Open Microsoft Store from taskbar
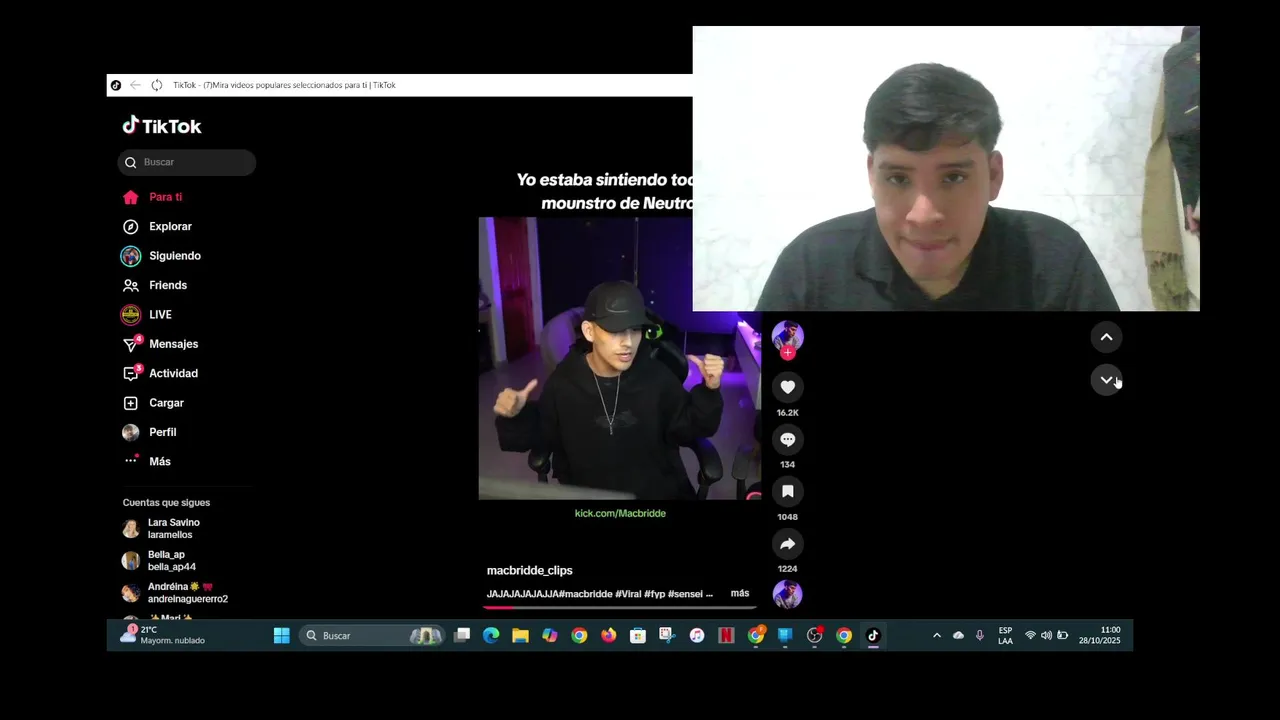Image resolution: width=1280 pixels, height=720 pixels. point(638,635)
